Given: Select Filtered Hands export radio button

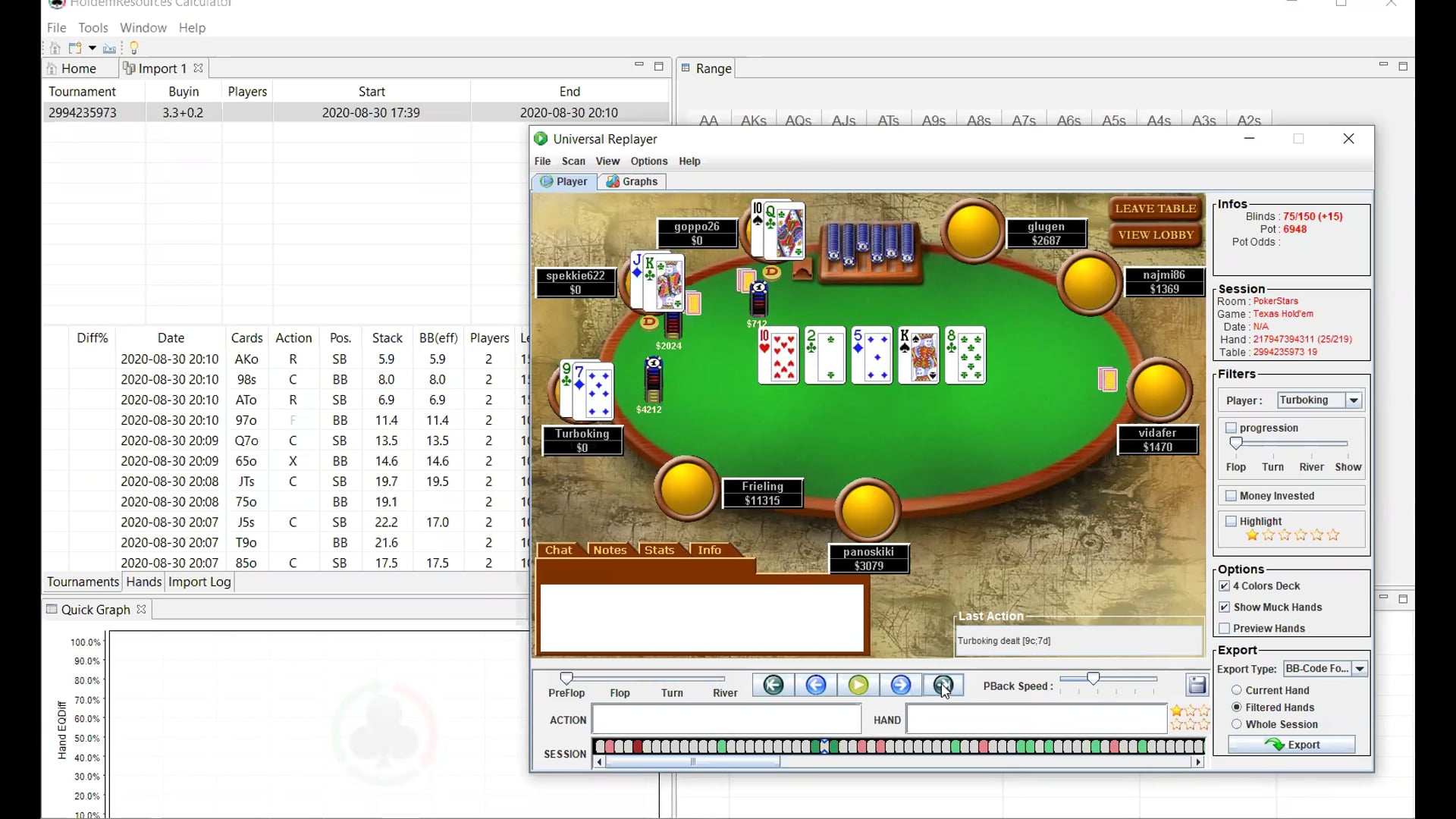Looking at the screenshot, I should 1237,708.
